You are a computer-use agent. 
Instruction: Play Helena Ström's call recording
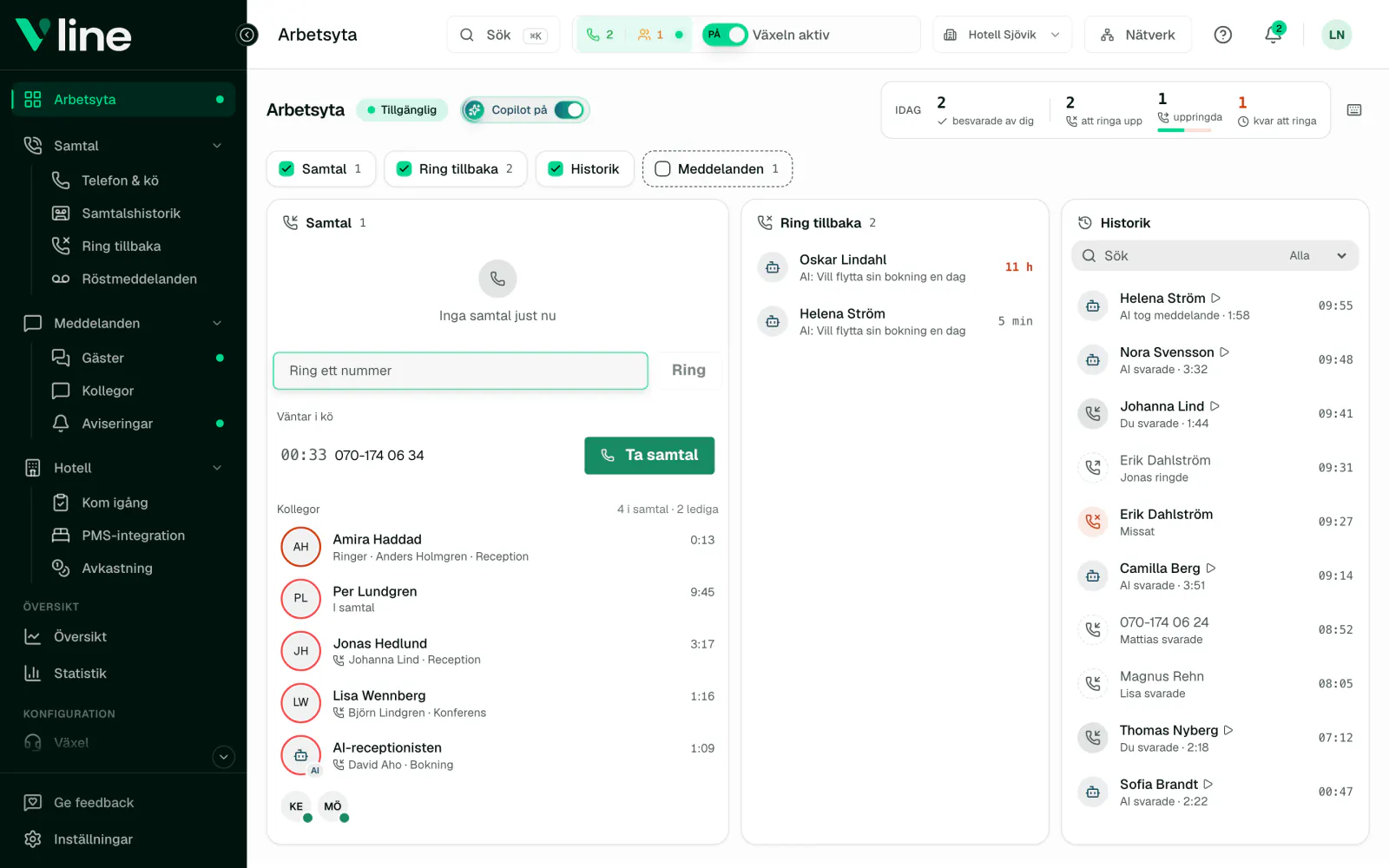[1215, 298]
